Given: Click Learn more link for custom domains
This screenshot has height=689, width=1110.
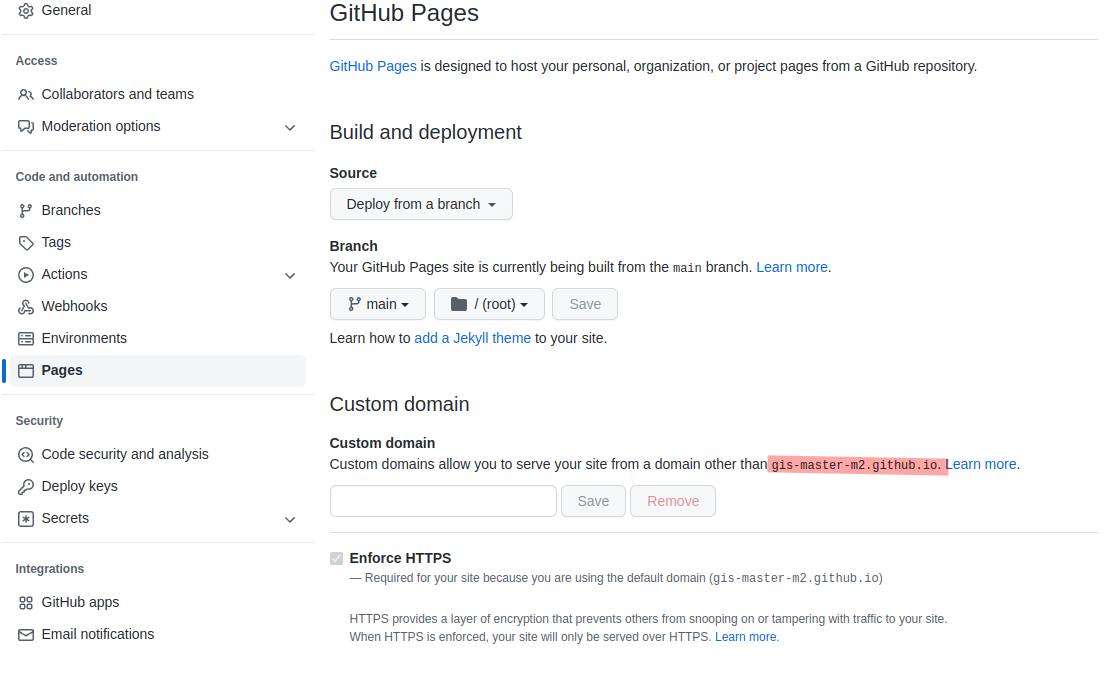Looking at the screenshot, I should click(x=981, y=464).
